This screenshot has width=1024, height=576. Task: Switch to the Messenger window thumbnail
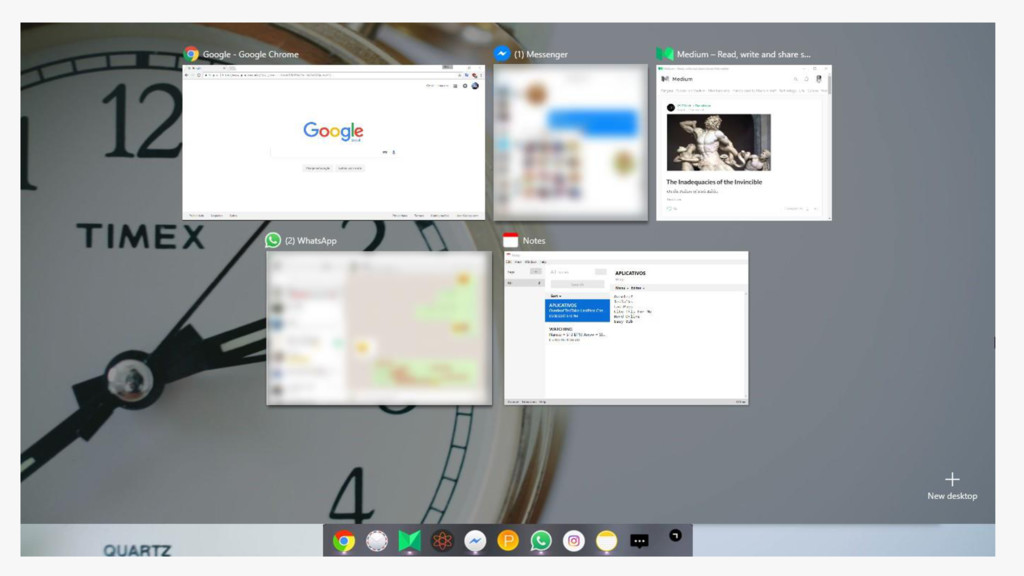pyautogui.click(x=571, y=142)
